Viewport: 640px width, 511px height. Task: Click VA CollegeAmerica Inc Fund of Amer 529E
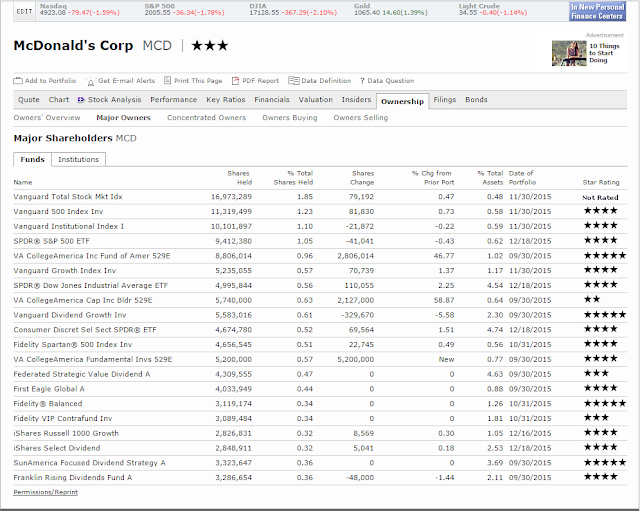click(x=92, y=256)
